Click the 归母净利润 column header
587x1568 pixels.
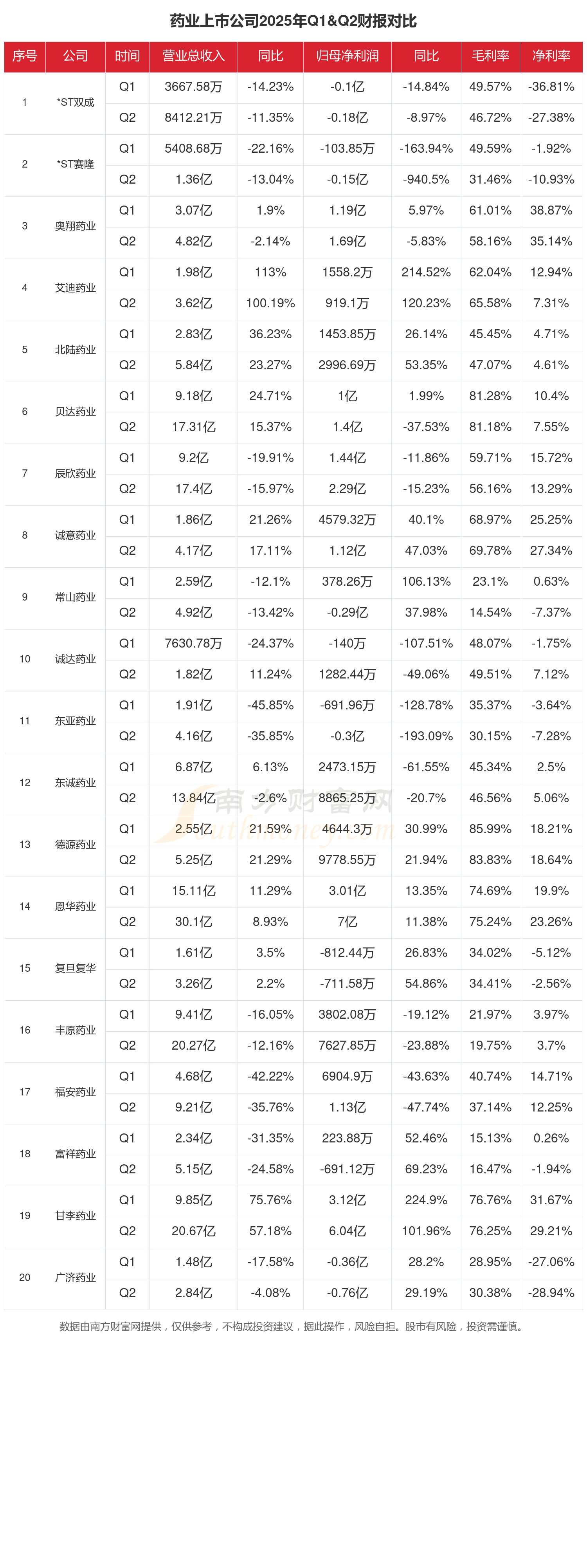[x=348, y=56]
